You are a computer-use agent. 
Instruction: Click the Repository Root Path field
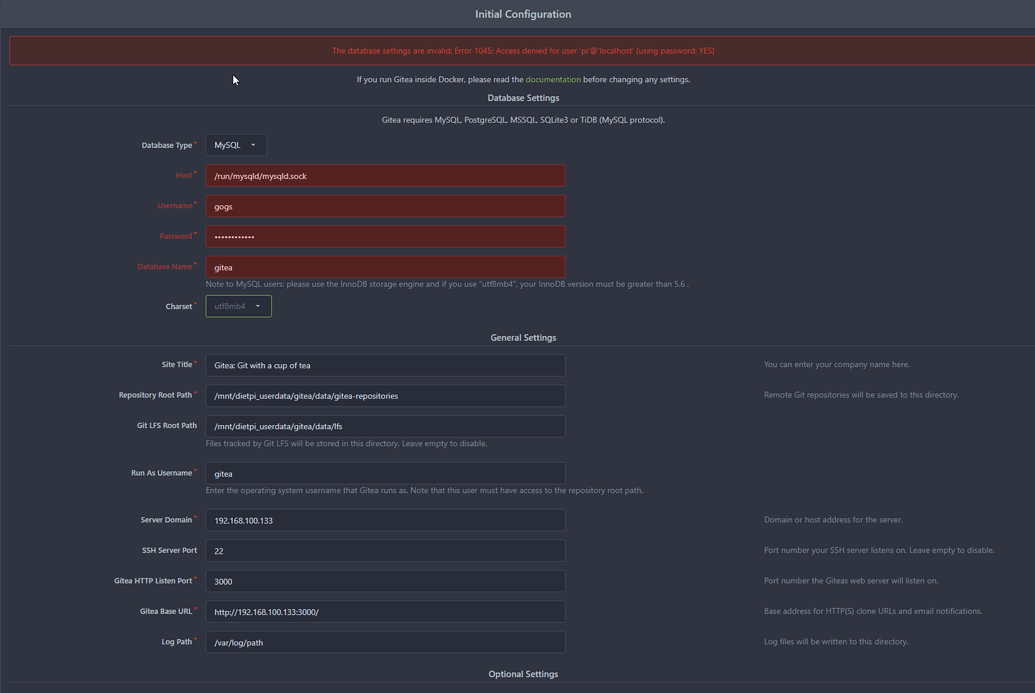click(x=385, y=396)
